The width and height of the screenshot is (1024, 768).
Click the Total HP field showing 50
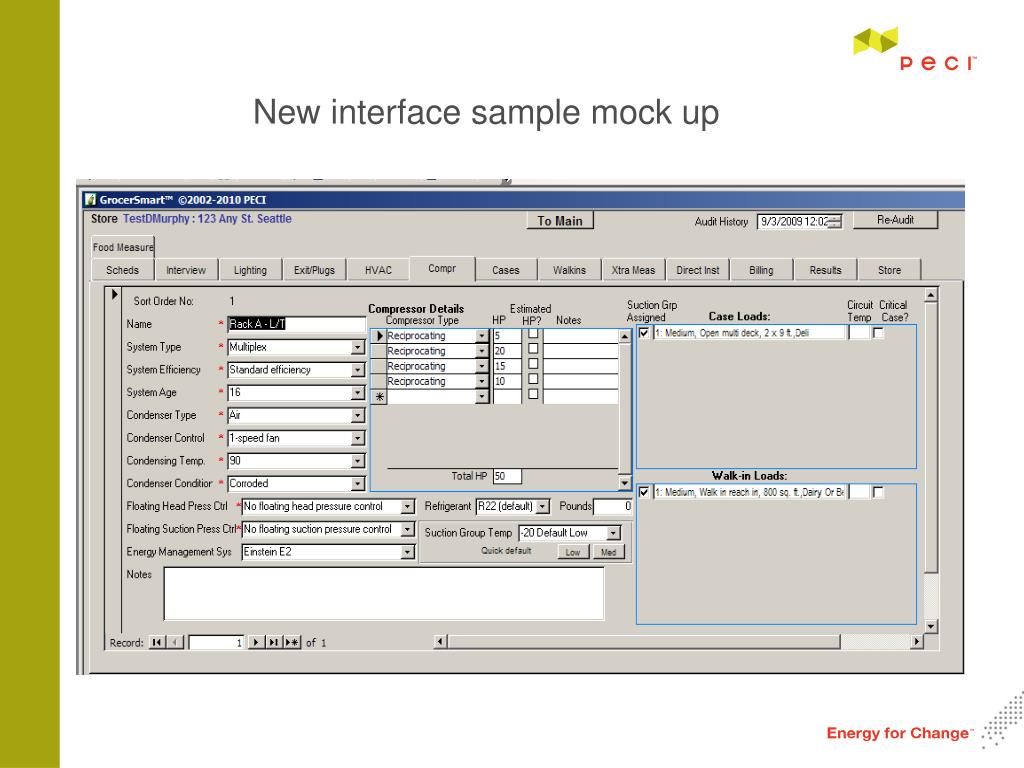coord(507,476)
